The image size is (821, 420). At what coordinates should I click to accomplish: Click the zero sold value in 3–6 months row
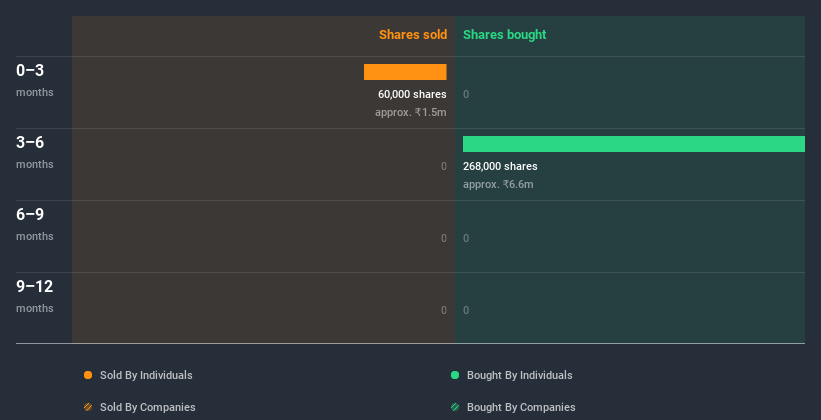[x=444, y=167]
